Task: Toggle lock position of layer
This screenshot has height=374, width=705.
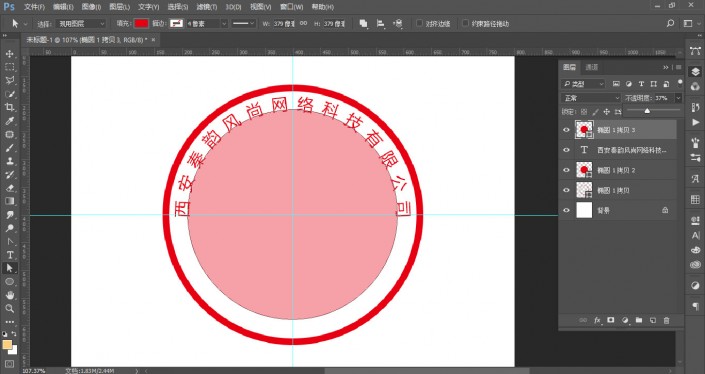Action: [x=607, y=111]
